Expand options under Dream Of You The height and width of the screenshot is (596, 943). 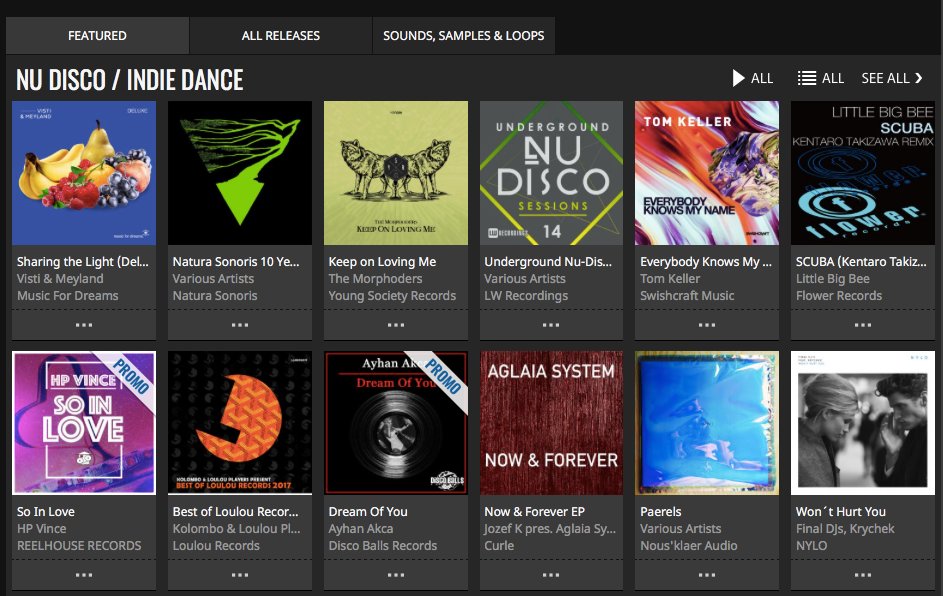click(x=396, y=576)
